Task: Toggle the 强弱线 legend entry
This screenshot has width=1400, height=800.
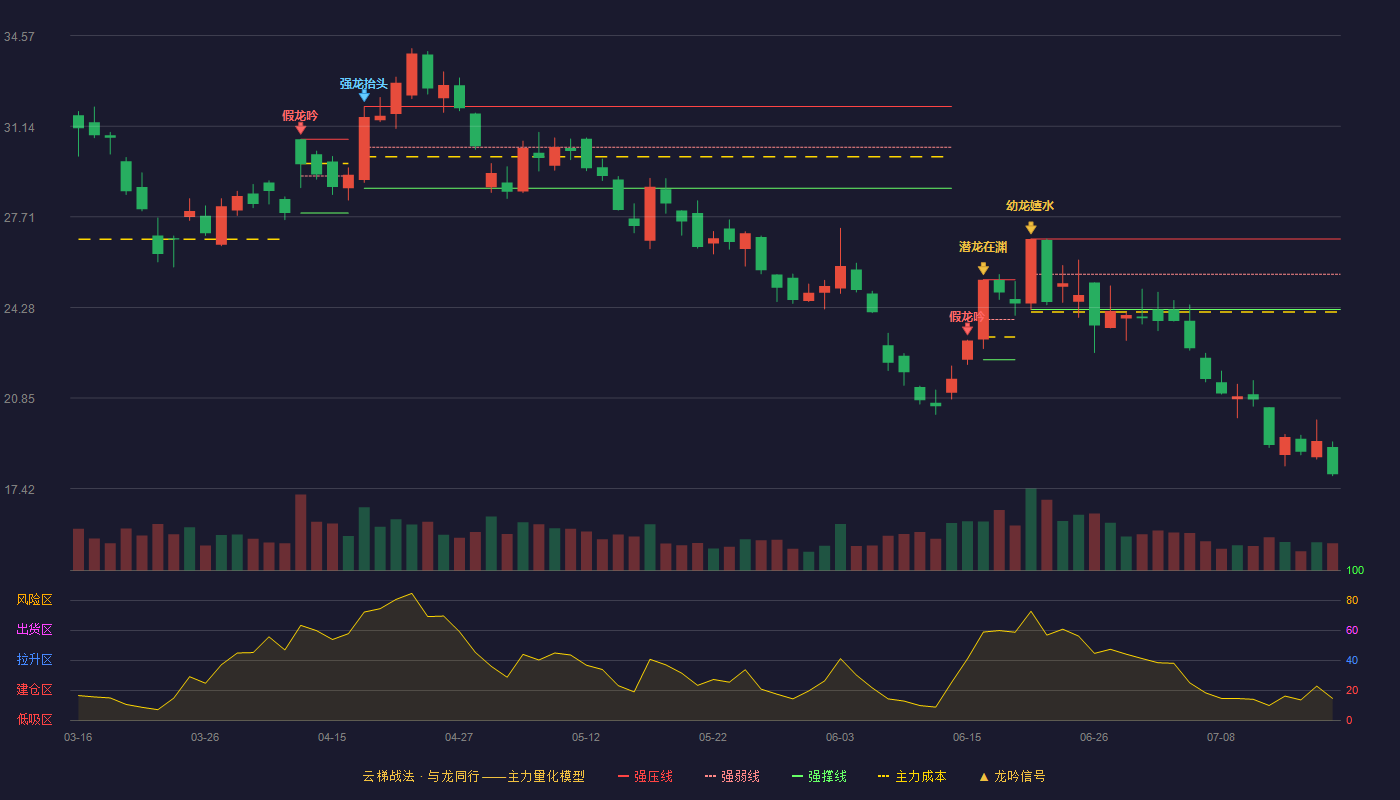Action: tap(732, 776)
